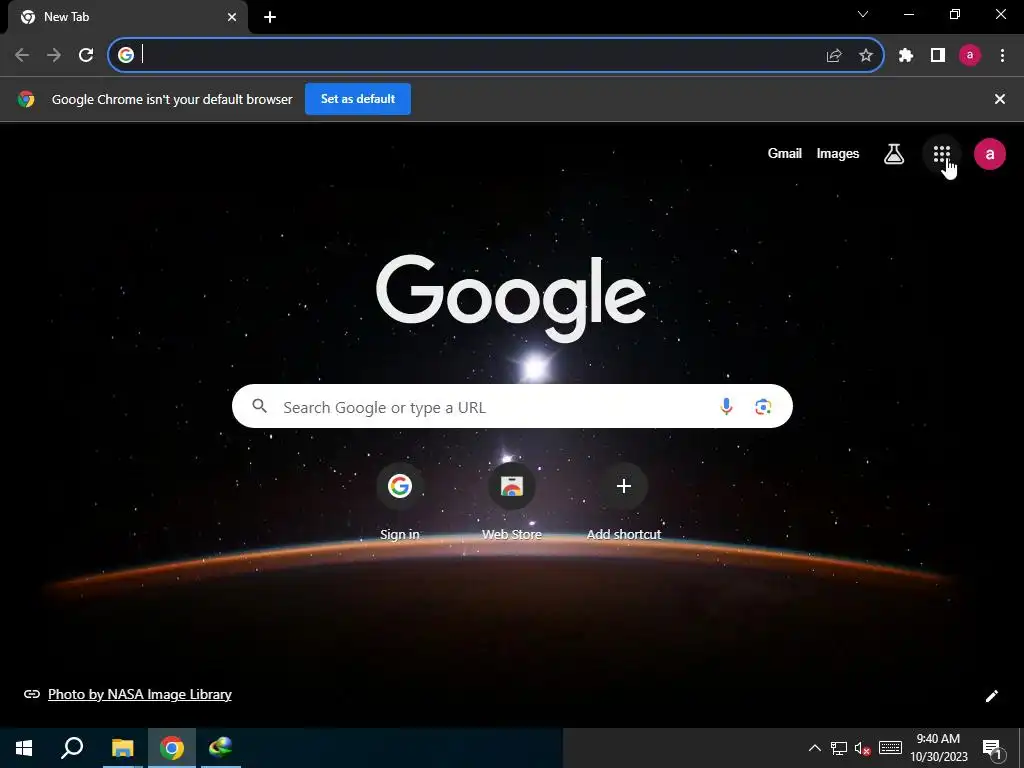Open Photo by NASA Image Library link
Screen dimensions: 1024x768
[140, 694]
